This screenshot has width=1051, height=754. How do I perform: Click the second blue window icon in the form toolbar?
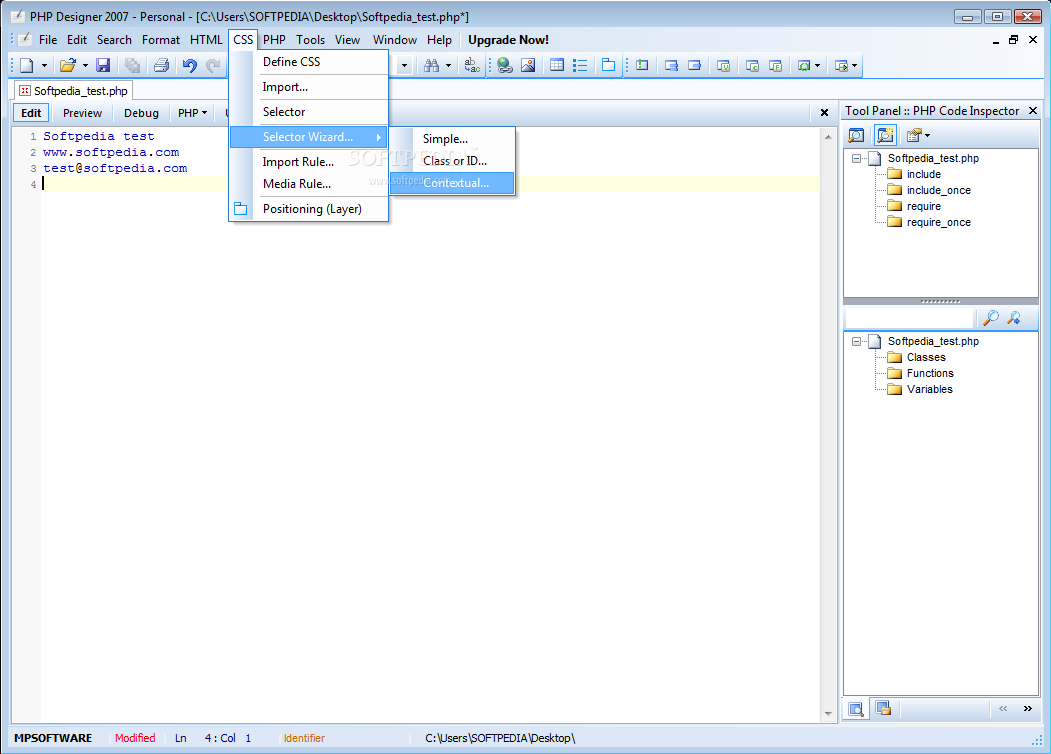[x=695, y=65]
